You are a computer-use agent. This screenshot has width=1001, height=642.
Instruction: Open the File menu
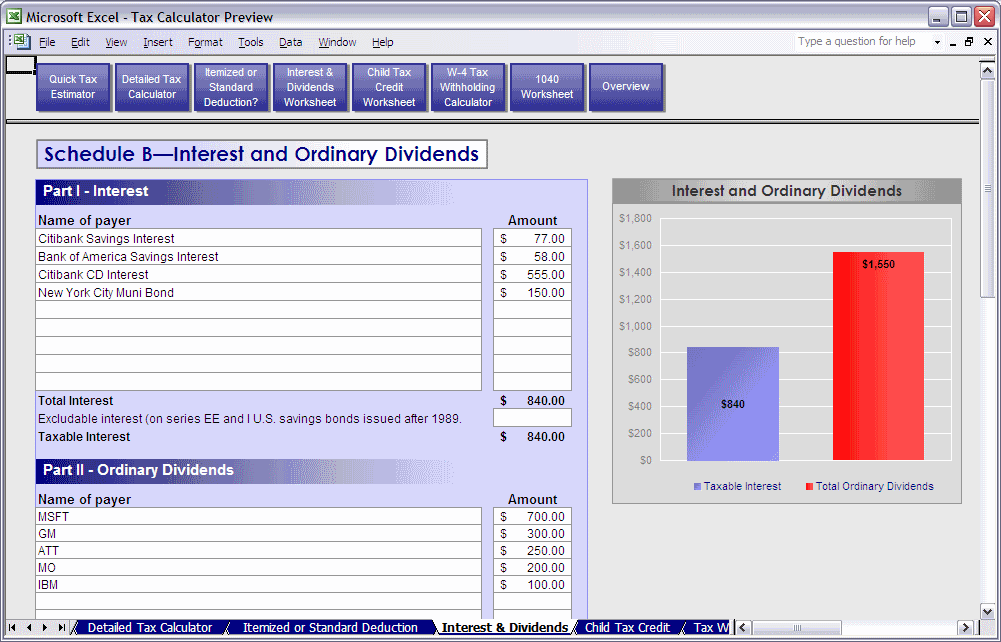(47, 42)
